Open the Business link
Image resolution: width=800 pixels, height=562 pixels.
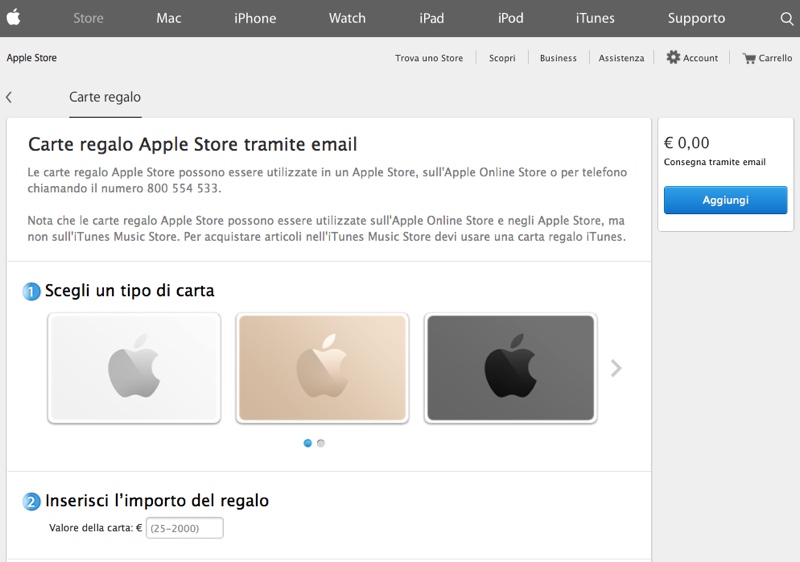[x=558, y=58]
